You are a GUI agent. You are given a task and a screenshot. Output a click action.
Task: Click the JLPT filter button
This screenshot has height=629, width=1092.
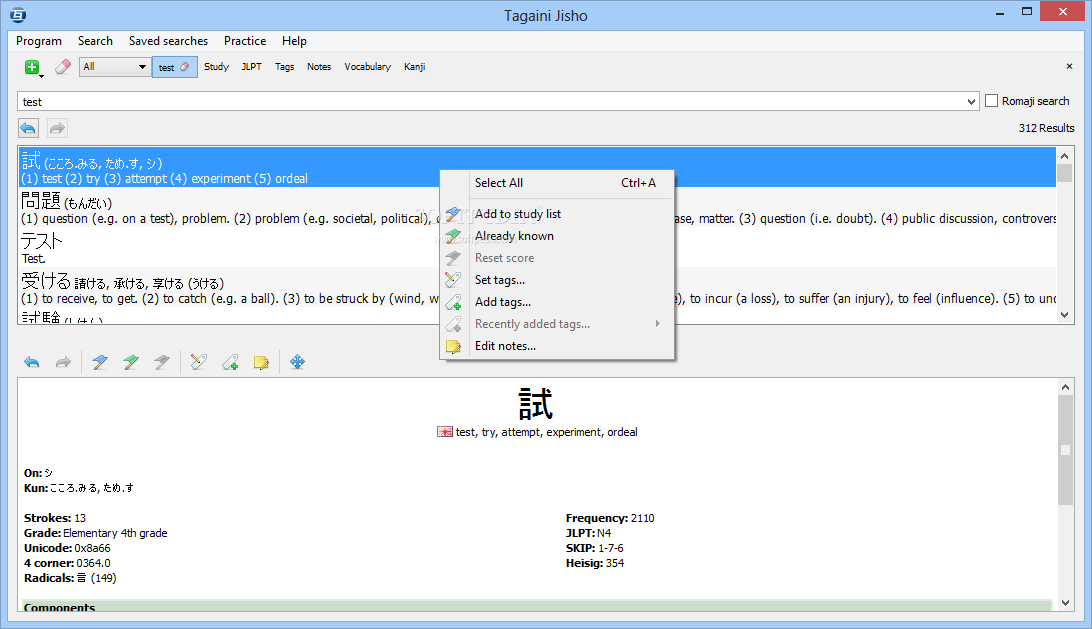251,67
